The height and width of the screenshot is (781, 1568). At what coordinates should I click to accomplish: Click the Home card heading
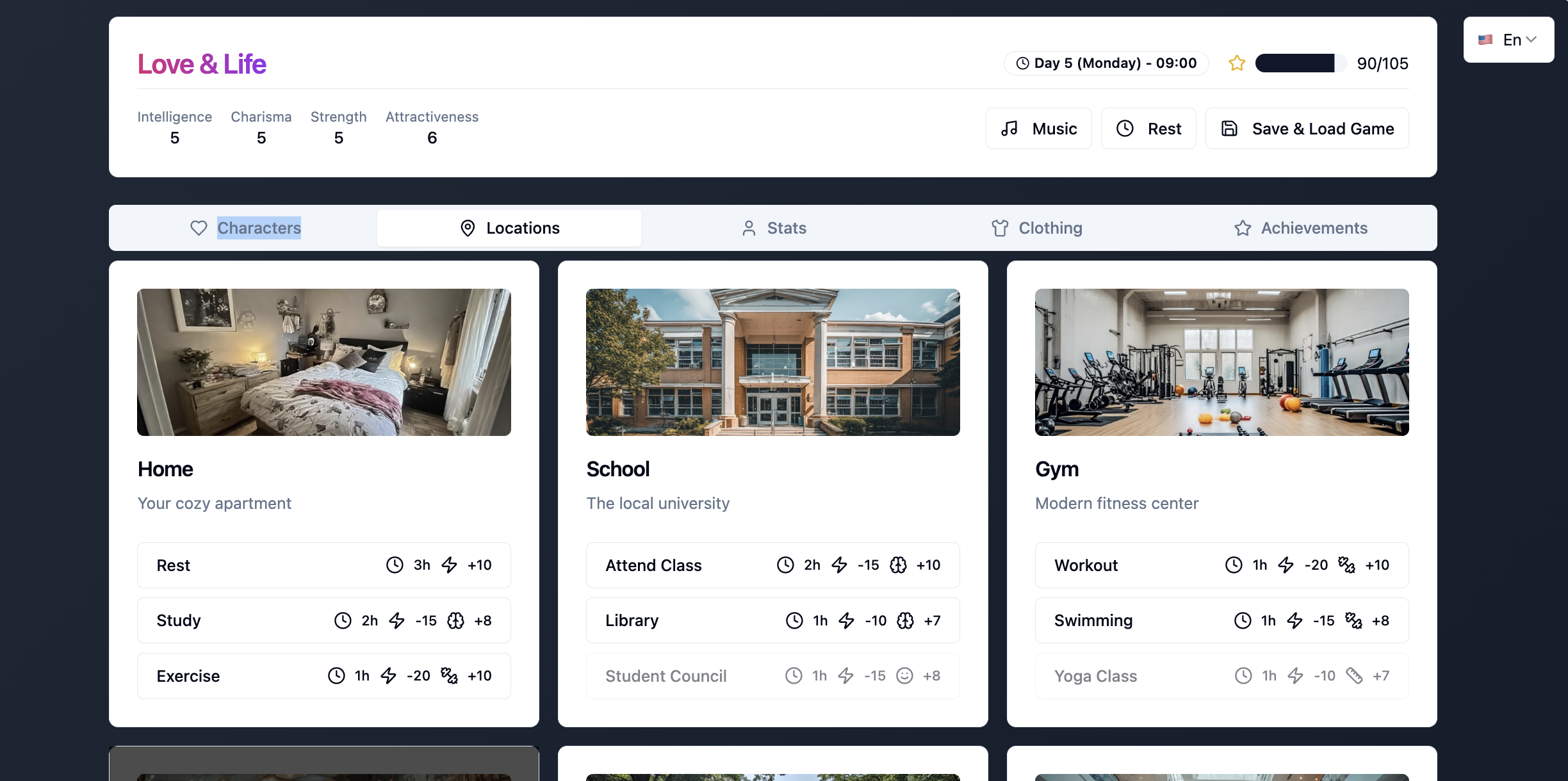[165, 469]
